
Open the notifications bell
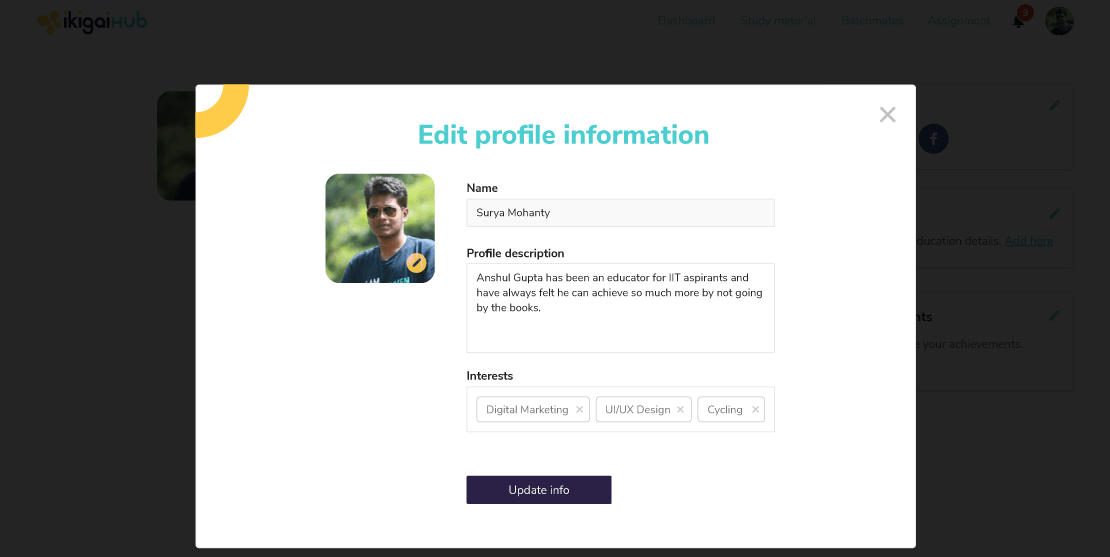pyautogui.click(x=1019, y=21)
